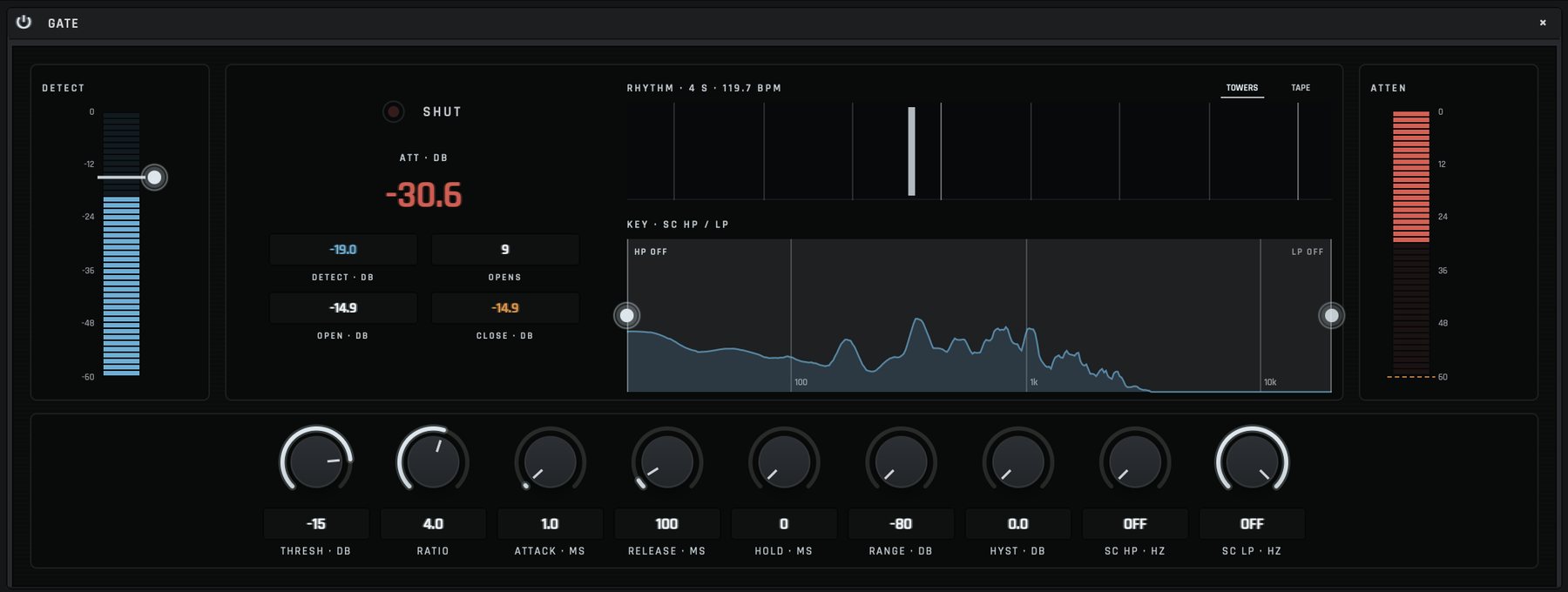Click the HOLD knob

click(x=784, y=461)
